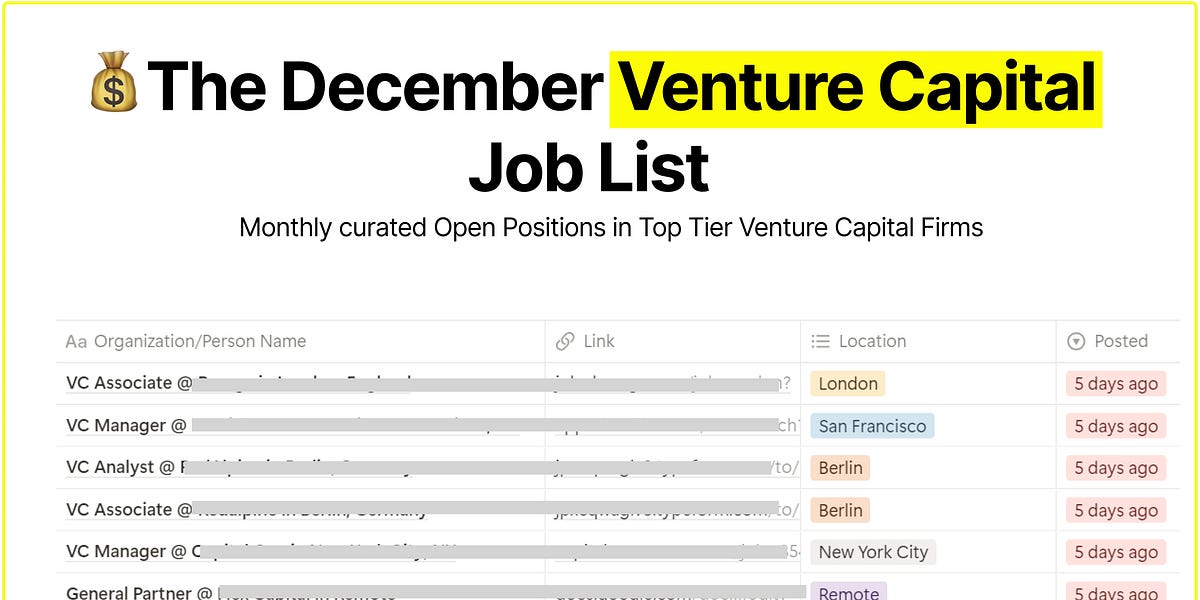The width and height of the screenshot is (1200, 600).
Task: Click the chain link icon in the Link header
Action: [561, 341]
